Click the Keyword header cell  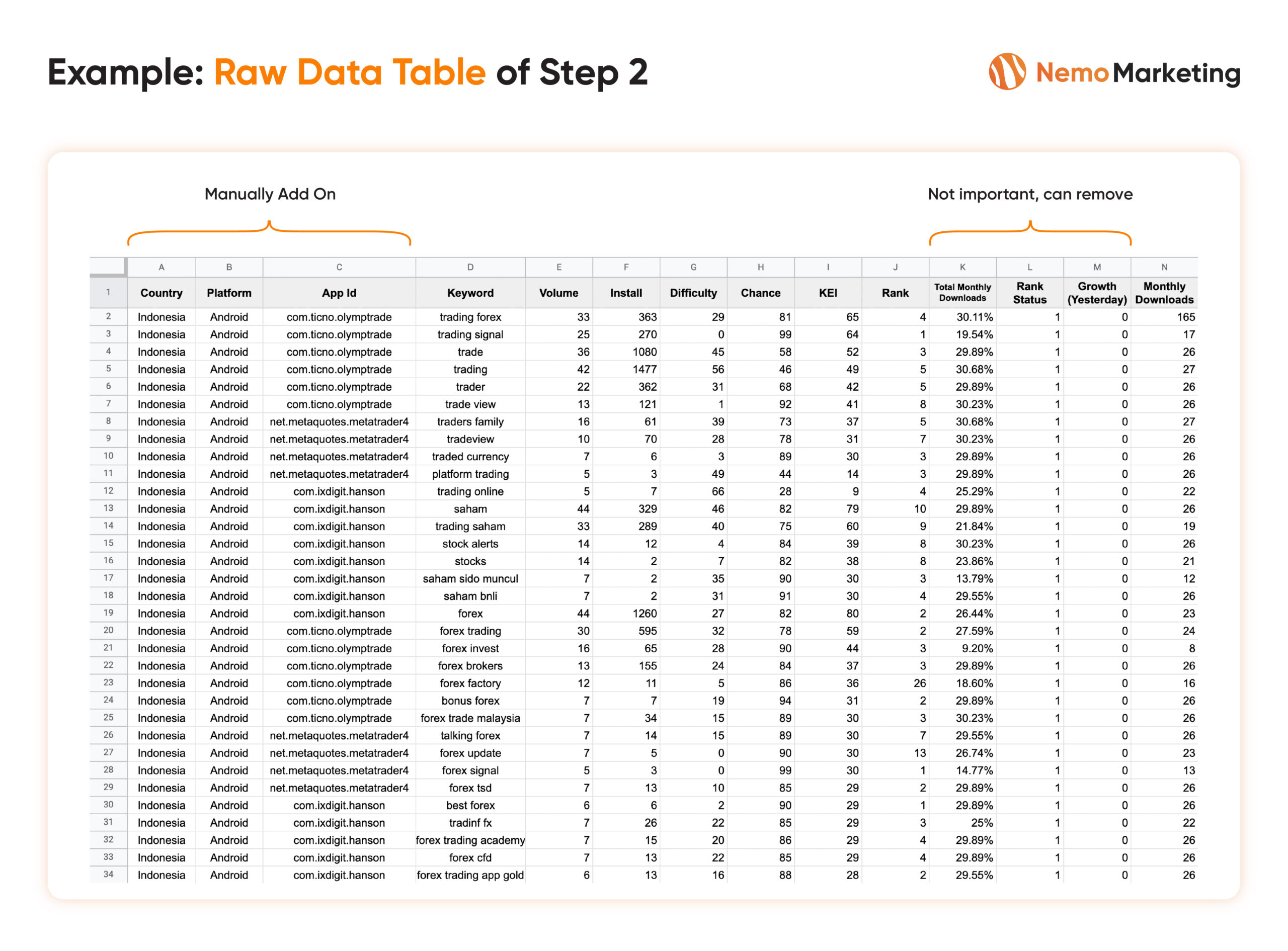pos(470,292)
